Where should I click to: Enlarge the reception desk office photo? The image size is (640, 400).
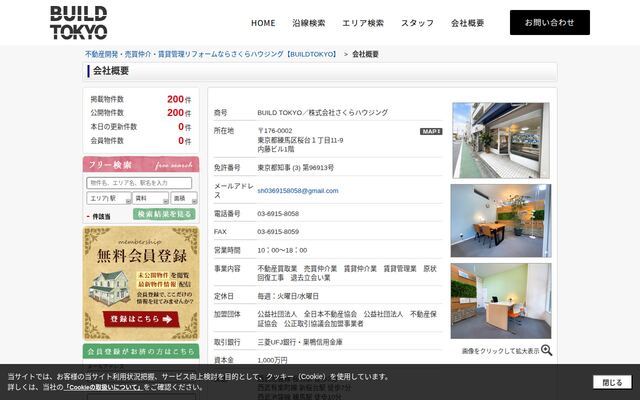(501, 301)
